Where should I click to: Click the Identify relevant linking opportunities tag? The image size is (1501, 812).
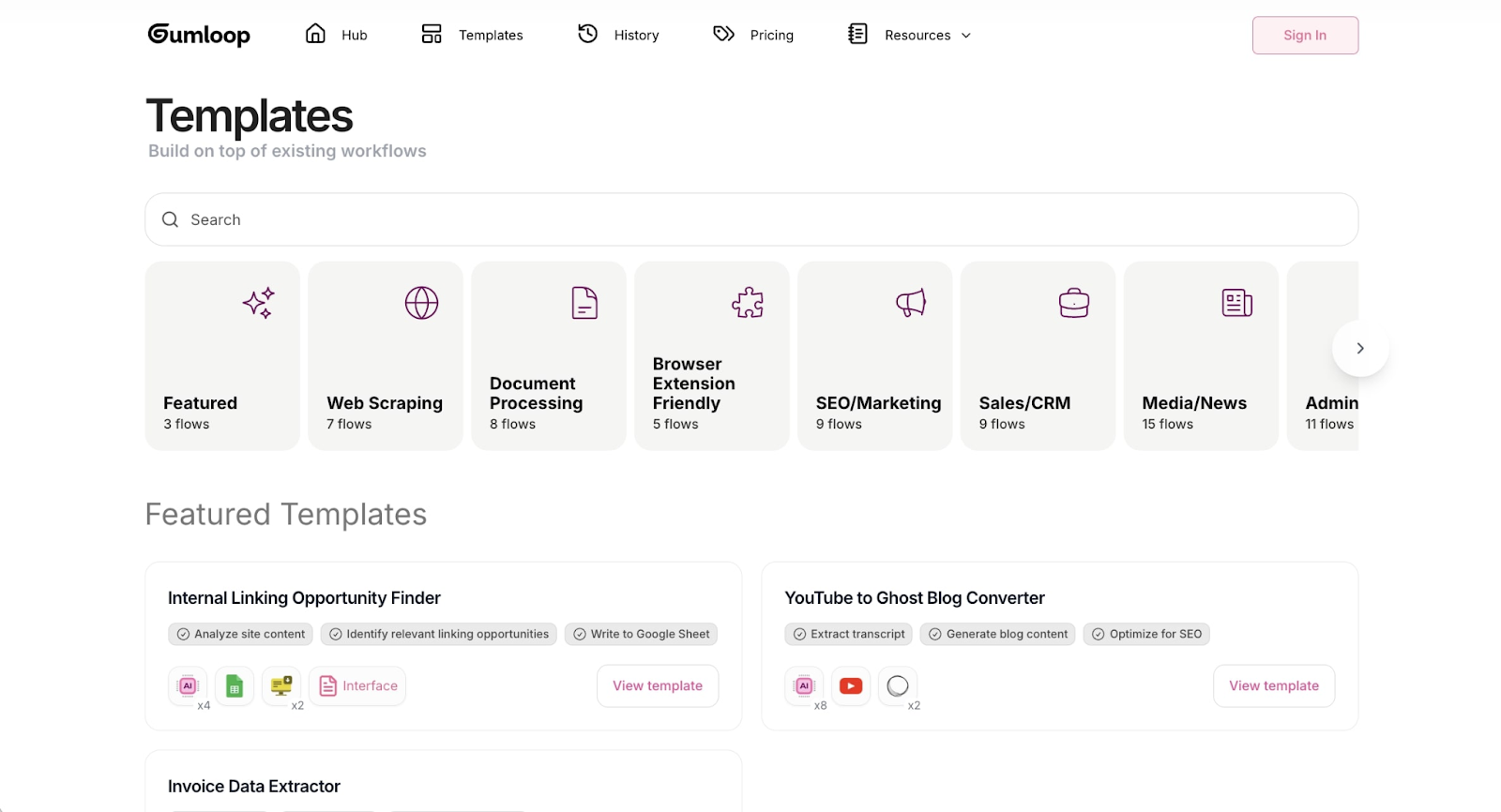438,634
